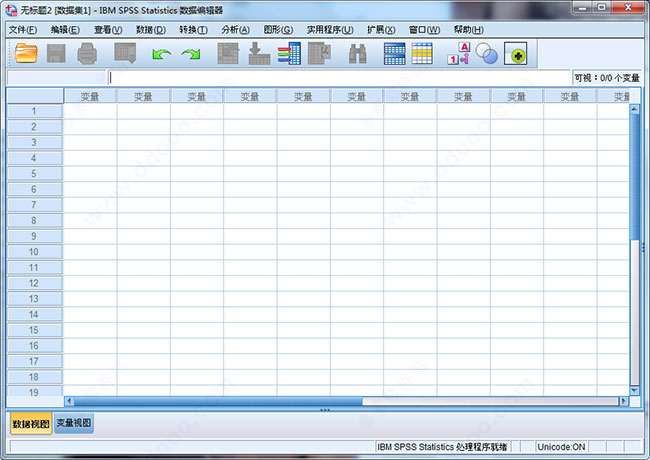The height and width of the screenshot is (460, 650).
Task: Redo action with green right arrow
Action: [191, 54]
